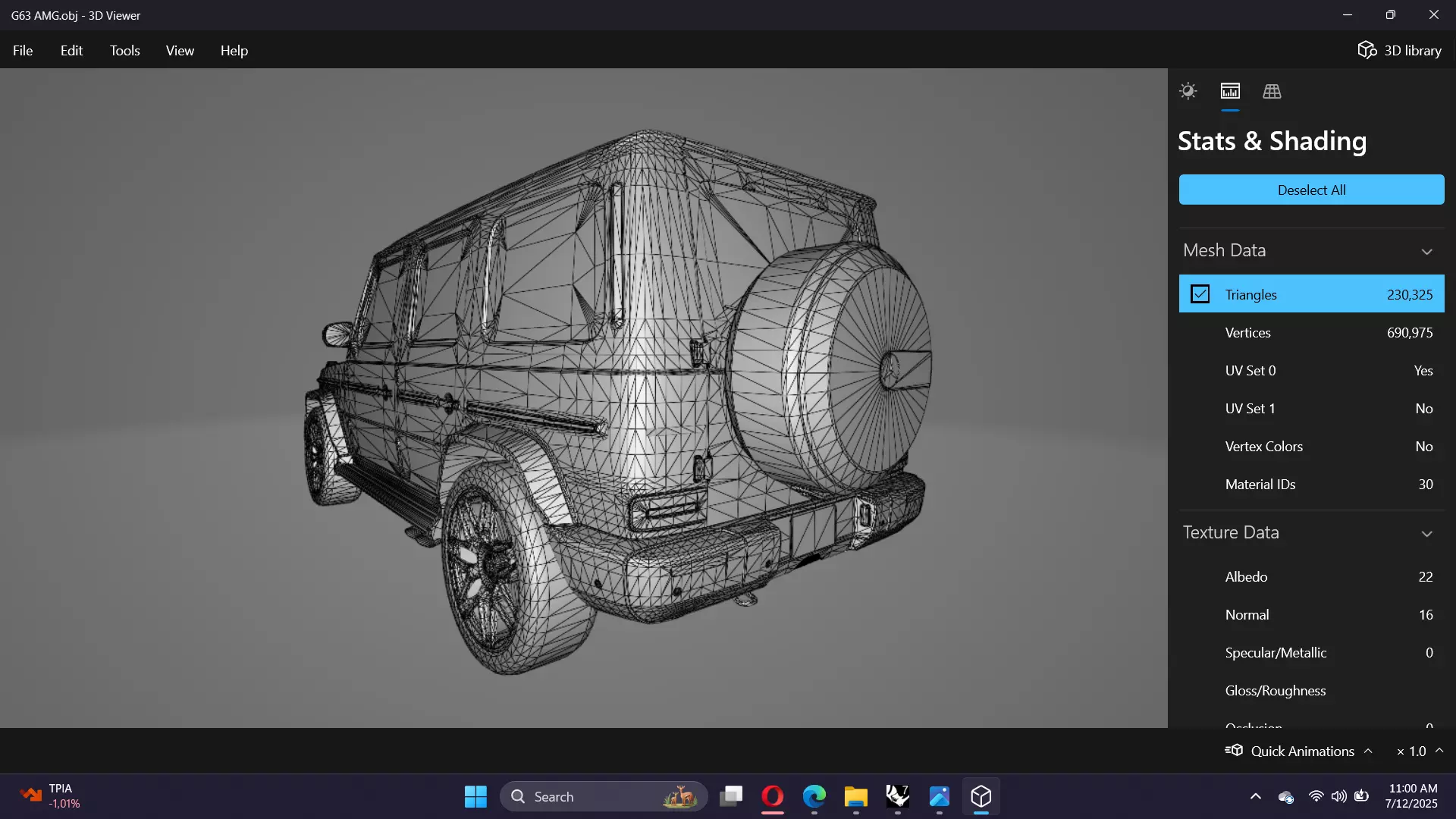Select the Specular/Metallic texture row
The image size is (1456, 819).
pos(1311,652)
